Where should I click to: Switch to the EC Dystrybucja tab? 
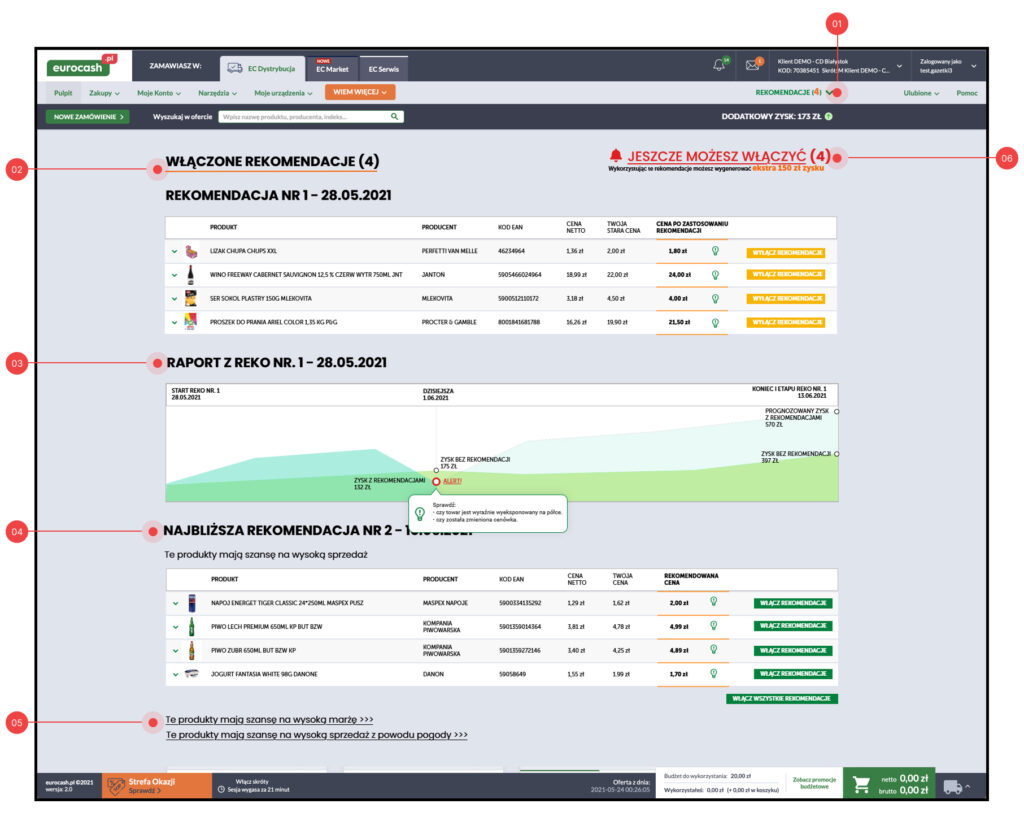[x=262, y=68]
